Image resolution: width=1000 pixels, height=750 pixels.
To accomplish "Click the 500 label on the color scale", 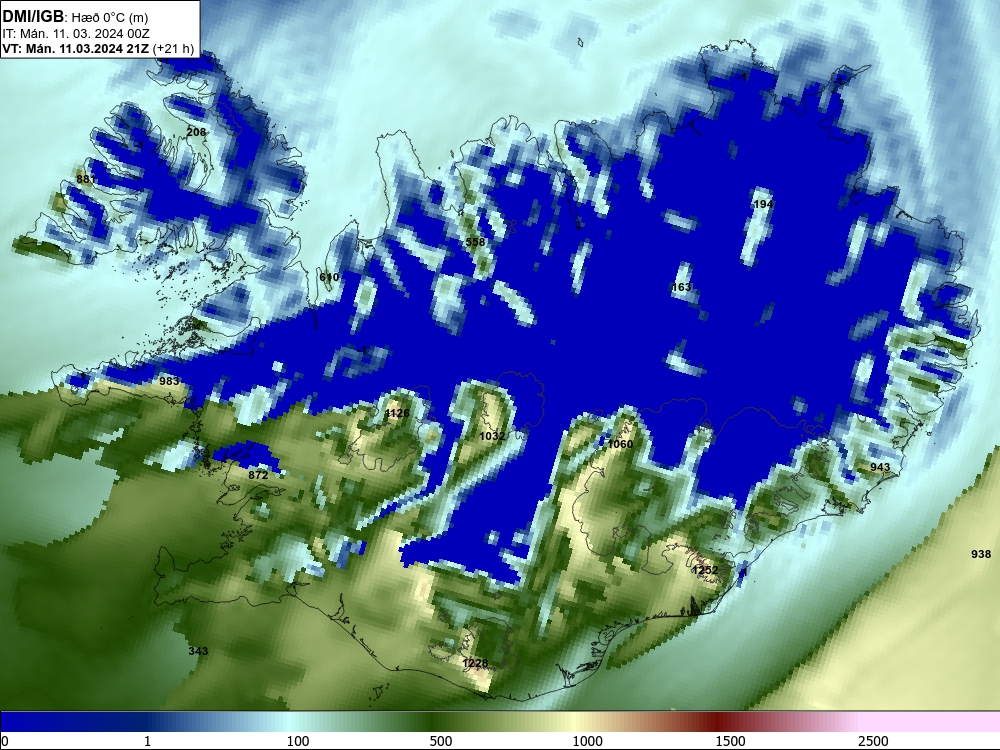I will pos(441,741).
